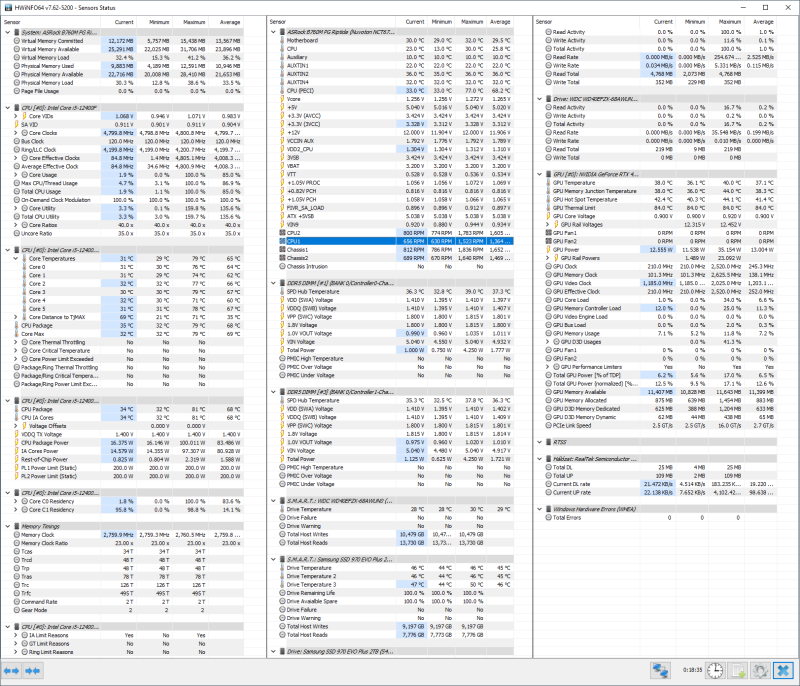
Task: Click the +12V voltage icon
Action: click(282, 133)
